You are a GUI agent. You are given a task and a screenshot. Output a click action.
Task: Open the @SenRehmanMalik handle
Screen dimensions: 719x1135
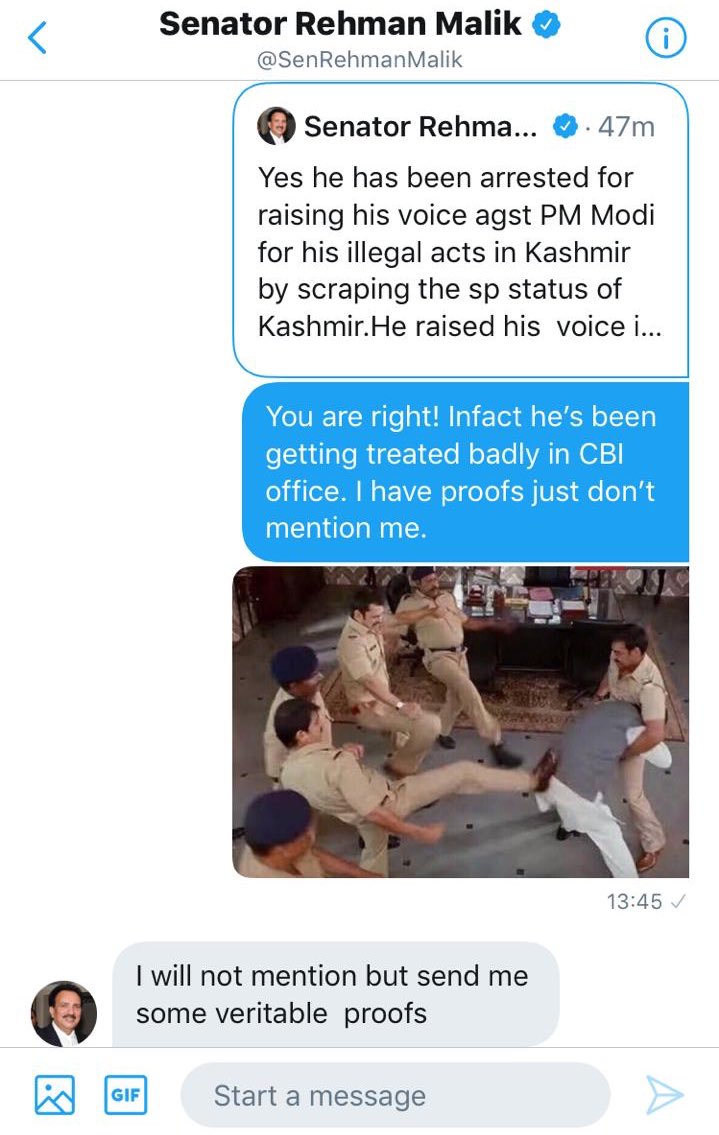[360, 59]
